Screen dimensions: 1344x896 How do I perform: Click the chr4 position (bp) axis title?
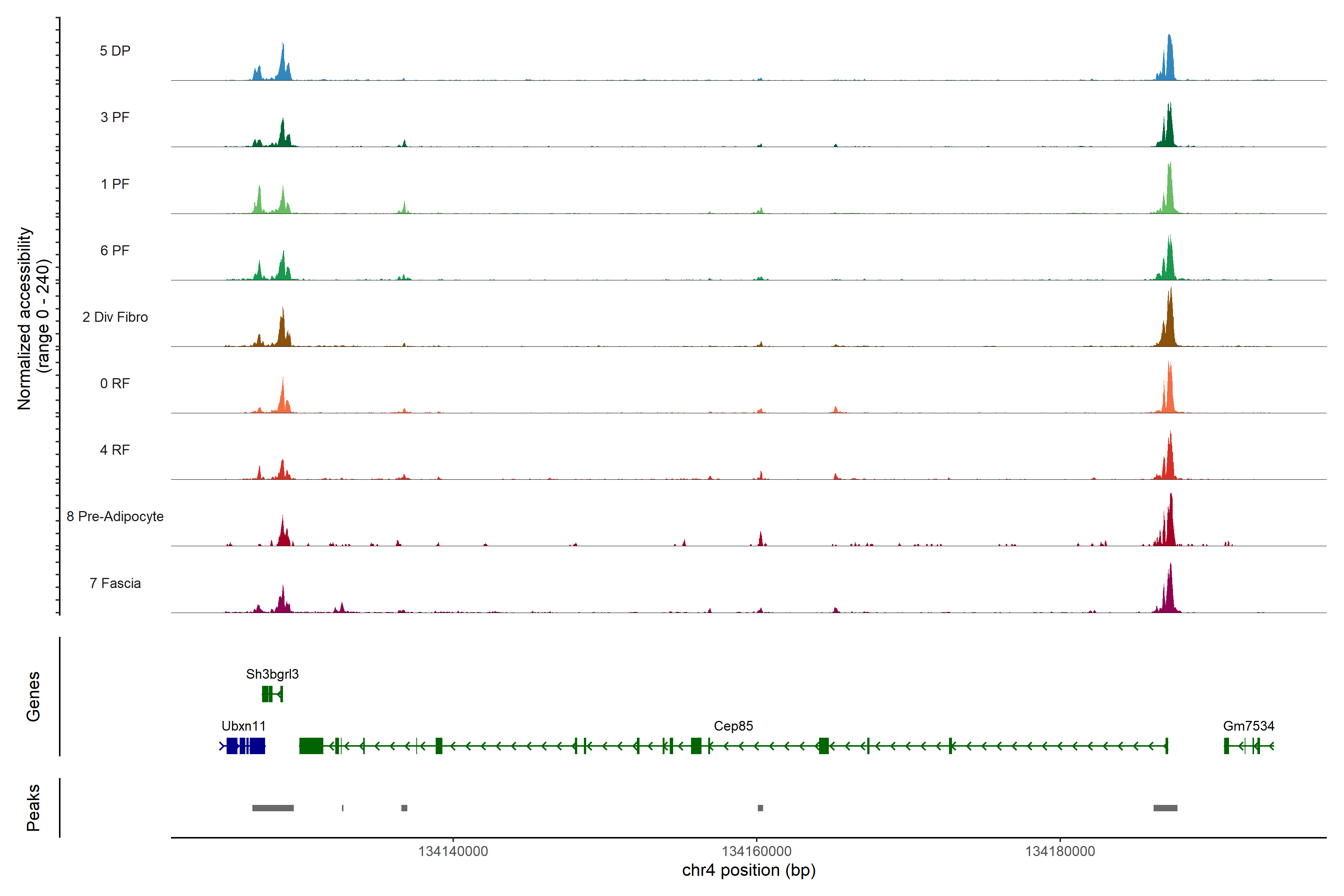point(749,870)
